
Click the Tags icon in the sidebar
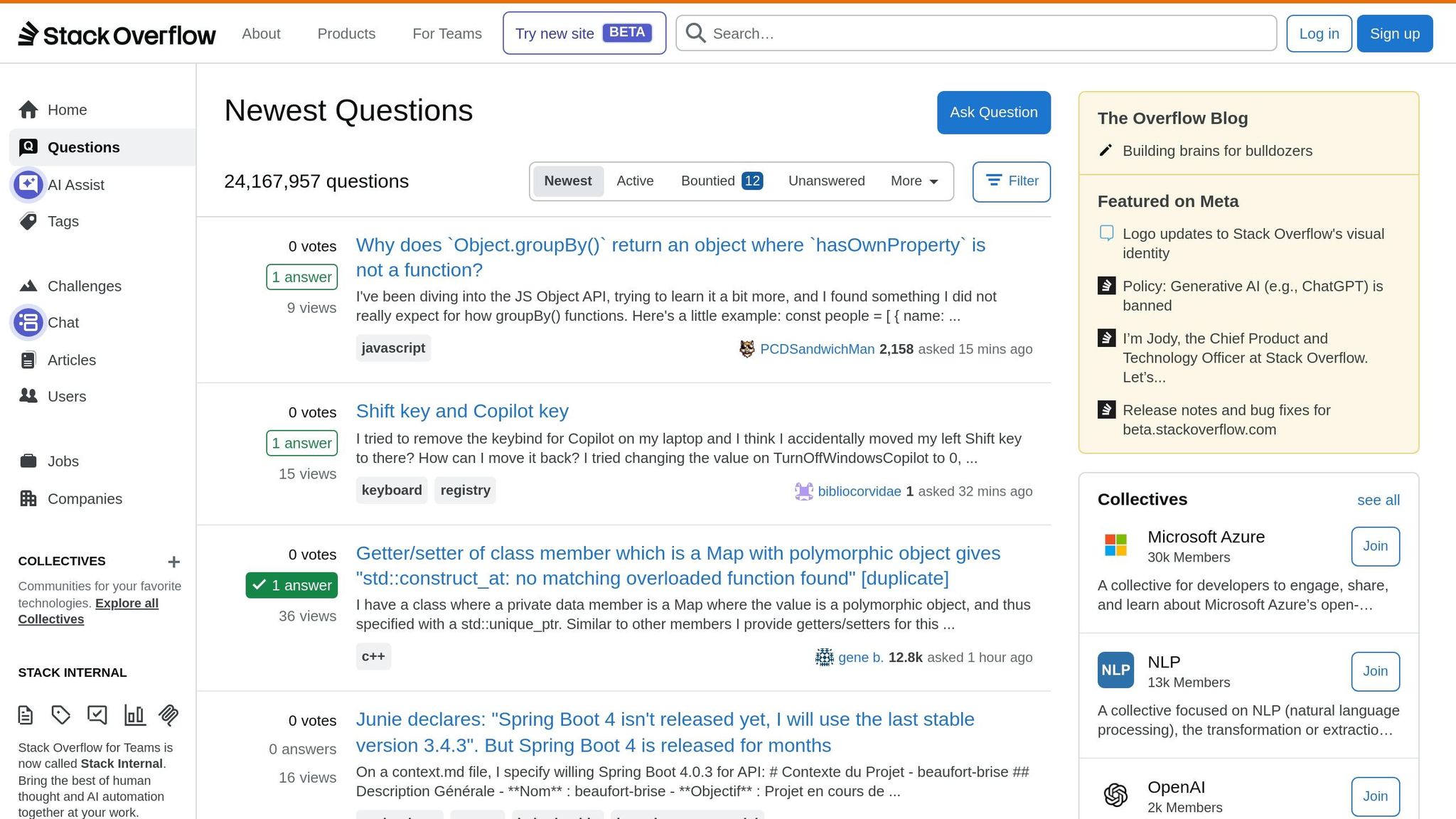(28, 221)
